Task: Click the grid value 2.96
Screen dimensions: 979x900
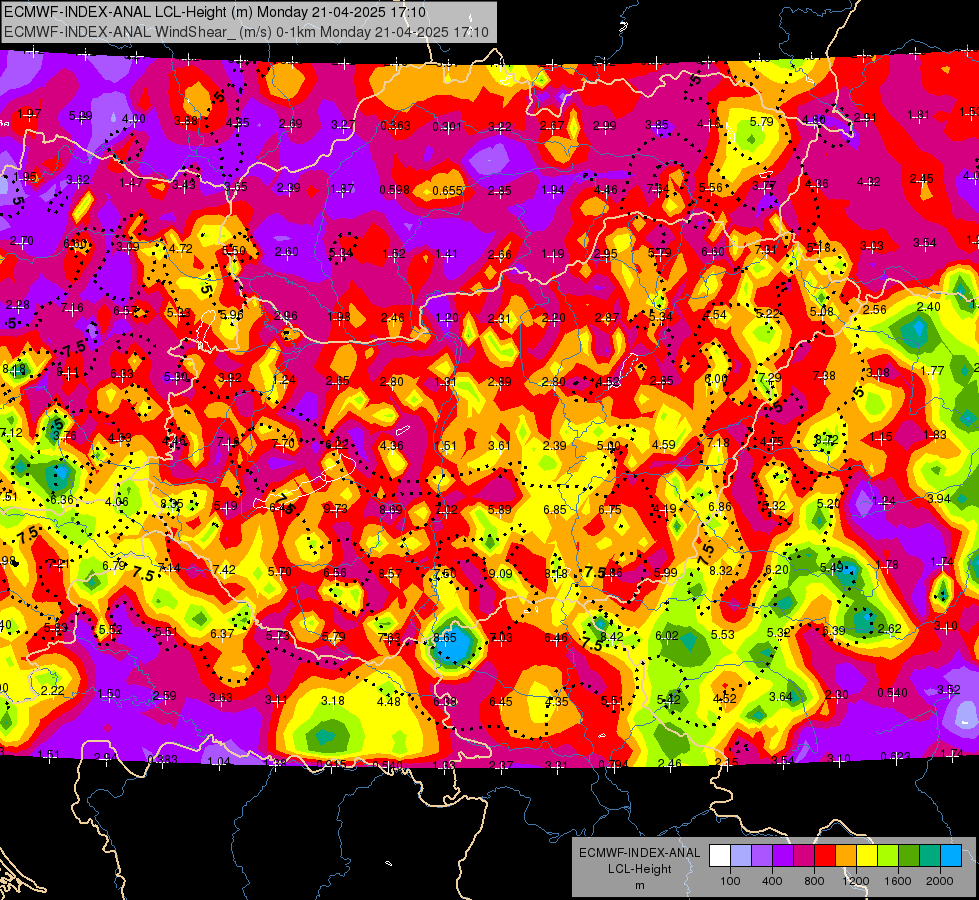Action: [285, 315]
